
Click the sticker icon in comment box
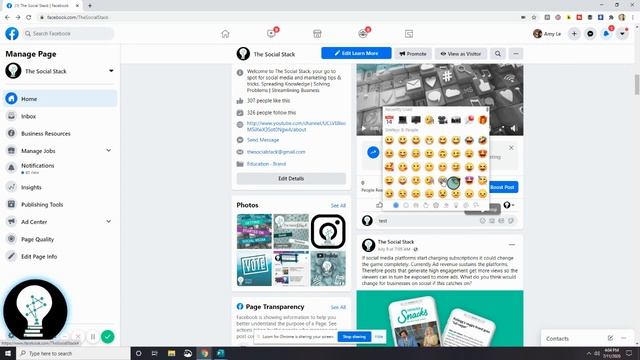click(511, 221)
